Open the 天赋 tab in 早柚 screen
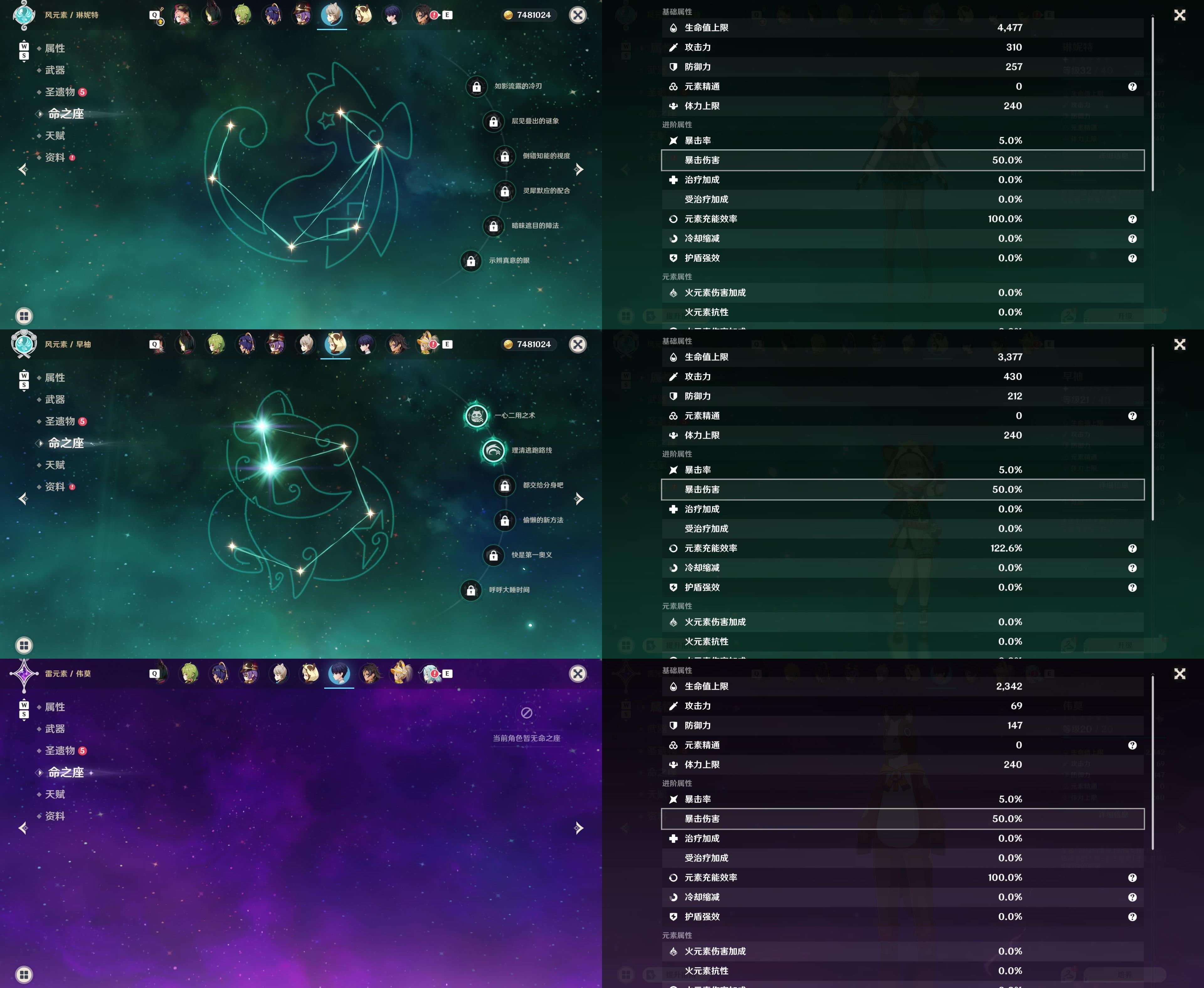This screenshot has height=988, width=1204. point(55,465)
